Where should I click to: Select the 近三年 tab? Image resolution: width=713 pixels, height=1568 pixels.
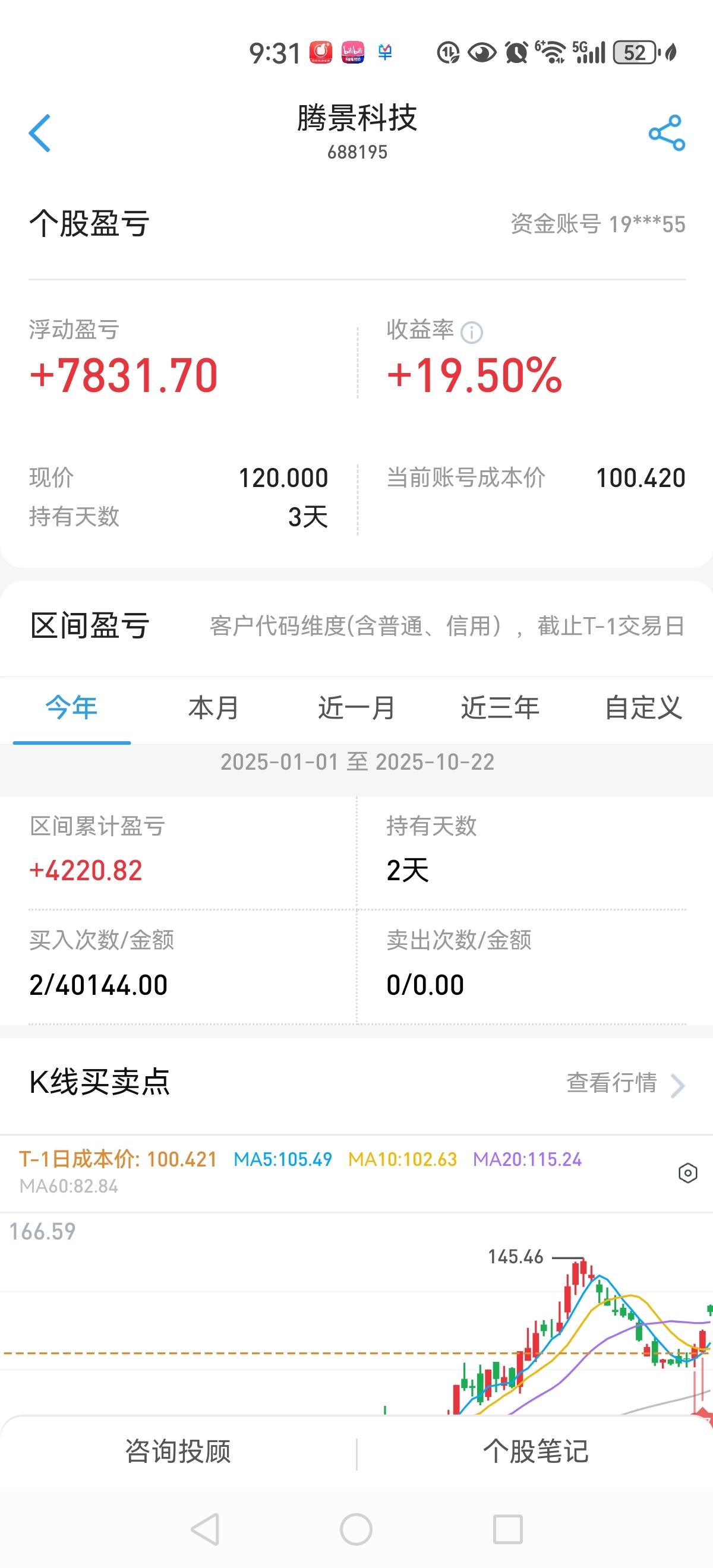(x=499, y=708)
